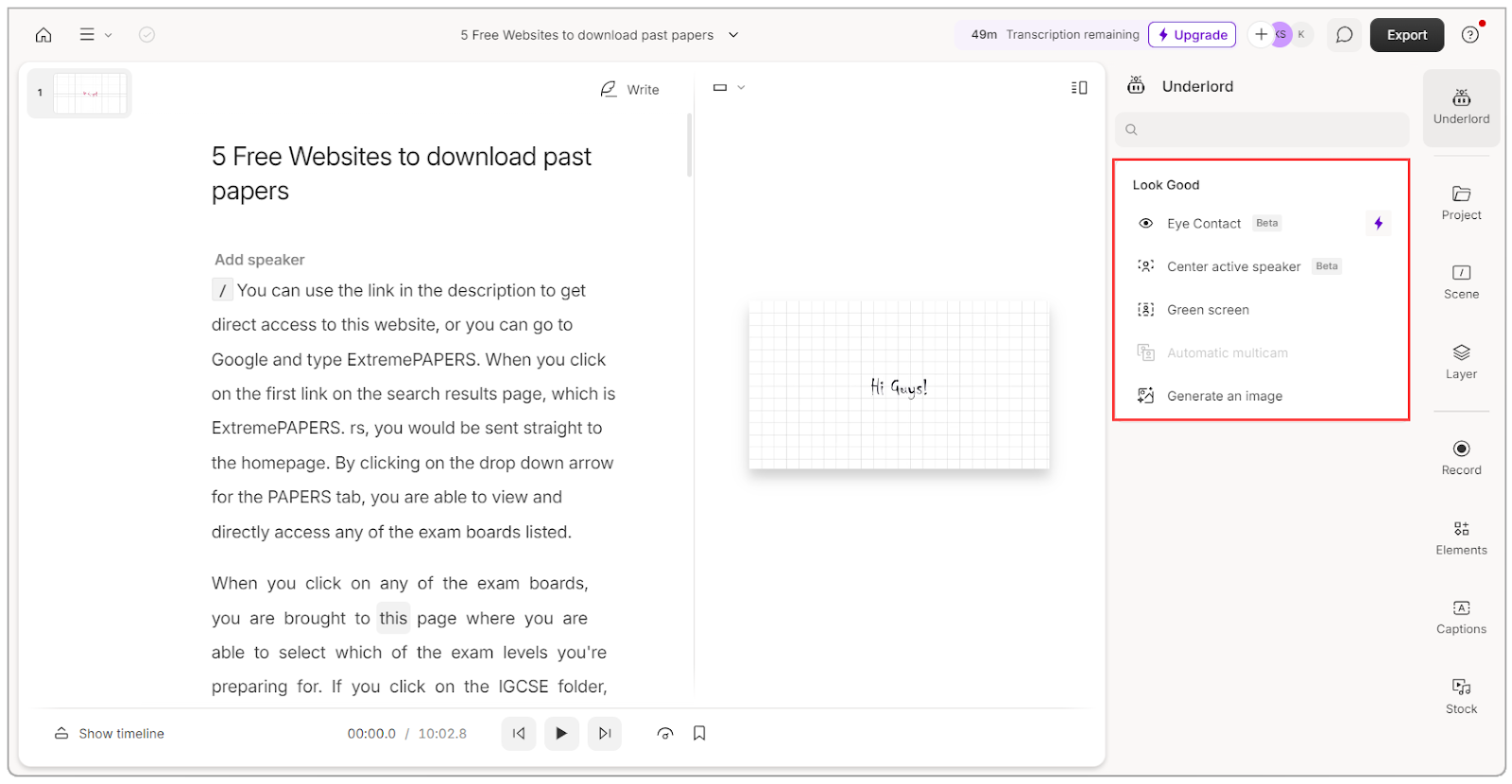Click the slash scene marker in script
The image size is (1512, 784).
tap(222, 291)
